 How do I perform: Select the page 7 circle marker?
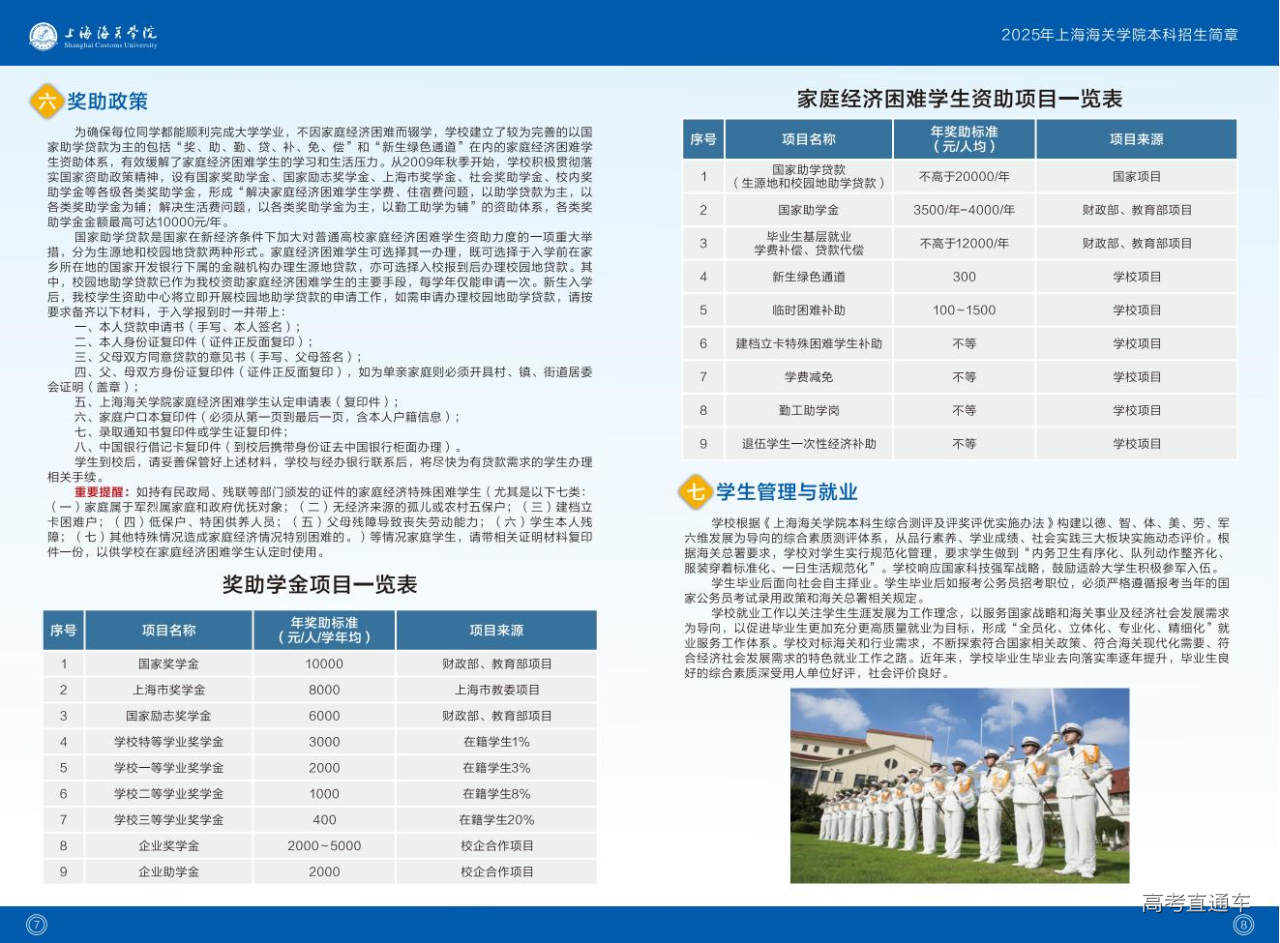[37, 925]
